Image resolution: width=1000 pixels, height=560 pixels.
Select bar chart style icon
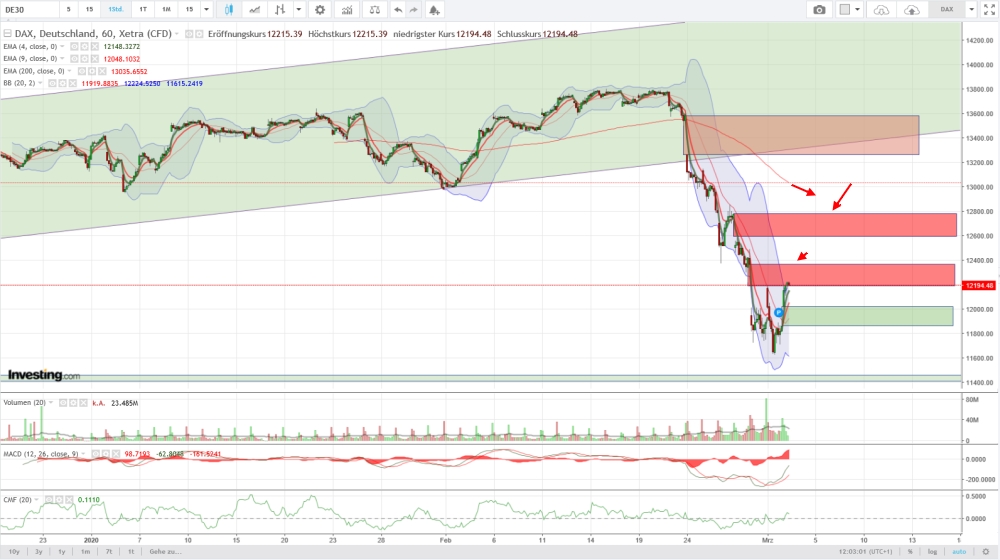[x=280, y=10]
